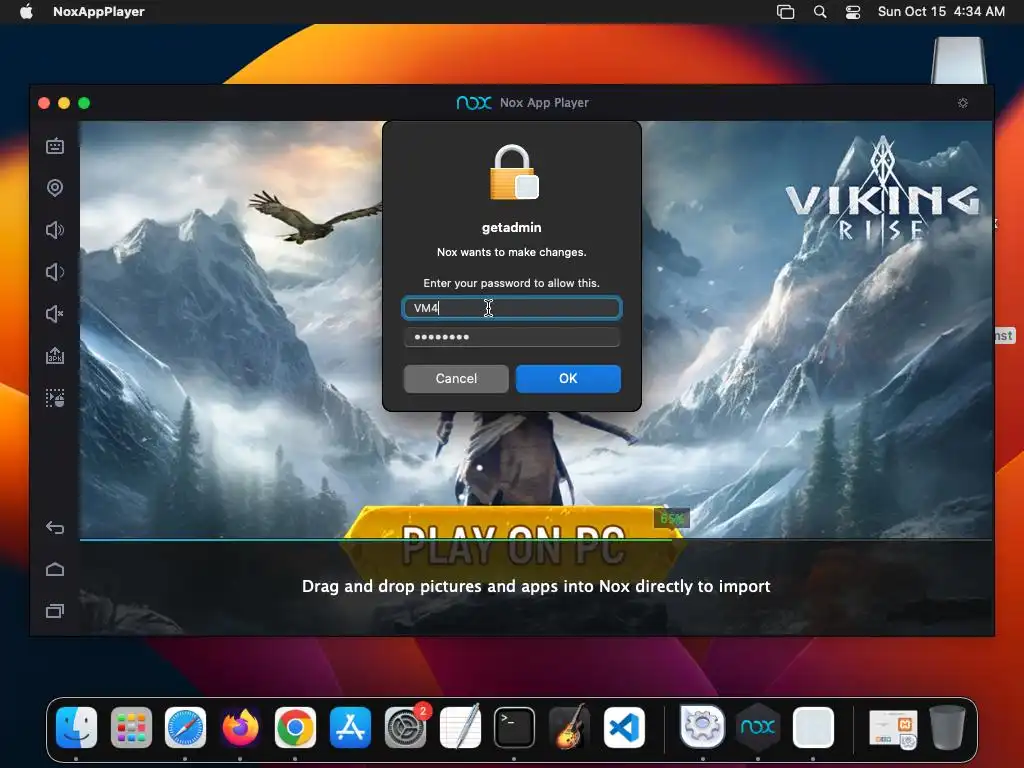Mute sound with the speaker-x icon

pyautogui.click(x=55, y=314)
